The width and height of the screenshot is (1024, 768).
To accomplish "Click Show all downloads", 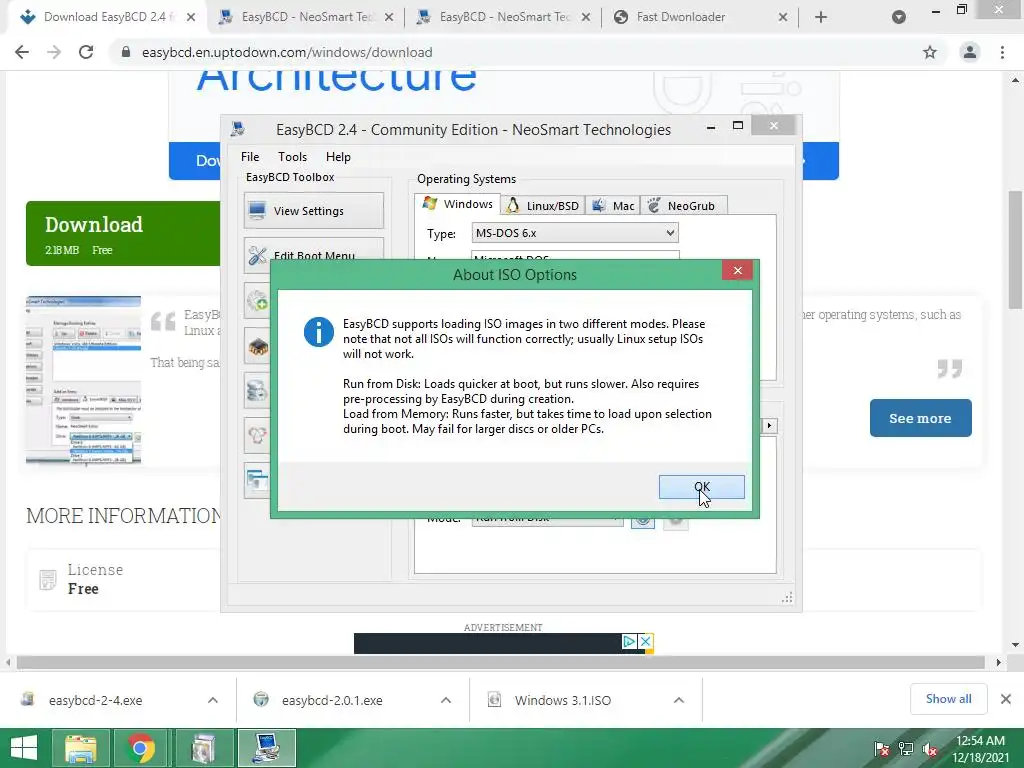I will (x=948, y=699).
